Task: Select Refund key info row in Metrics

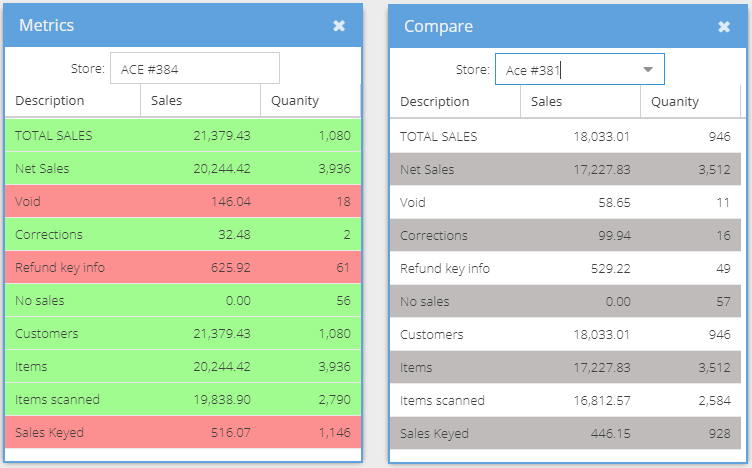Action: tap(183, 268)
